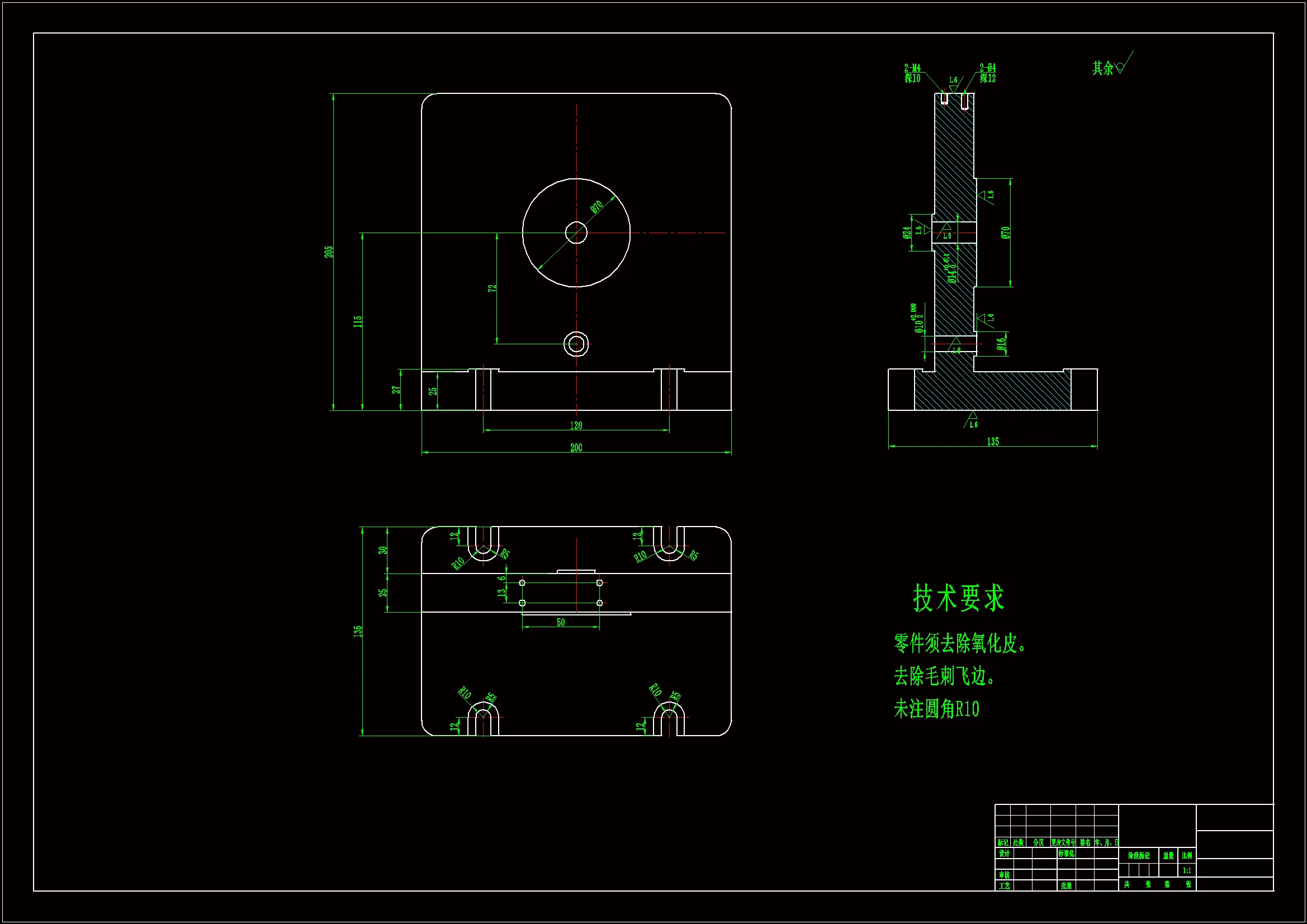
Task: Click the 标准化 title block label
Action: (1066, 854)
